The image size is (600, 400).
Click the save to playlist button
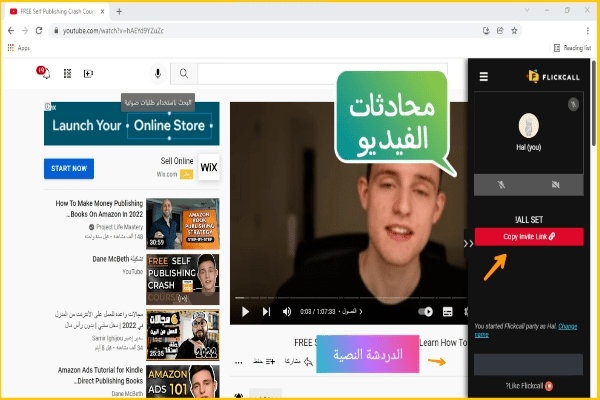[264, 361]
